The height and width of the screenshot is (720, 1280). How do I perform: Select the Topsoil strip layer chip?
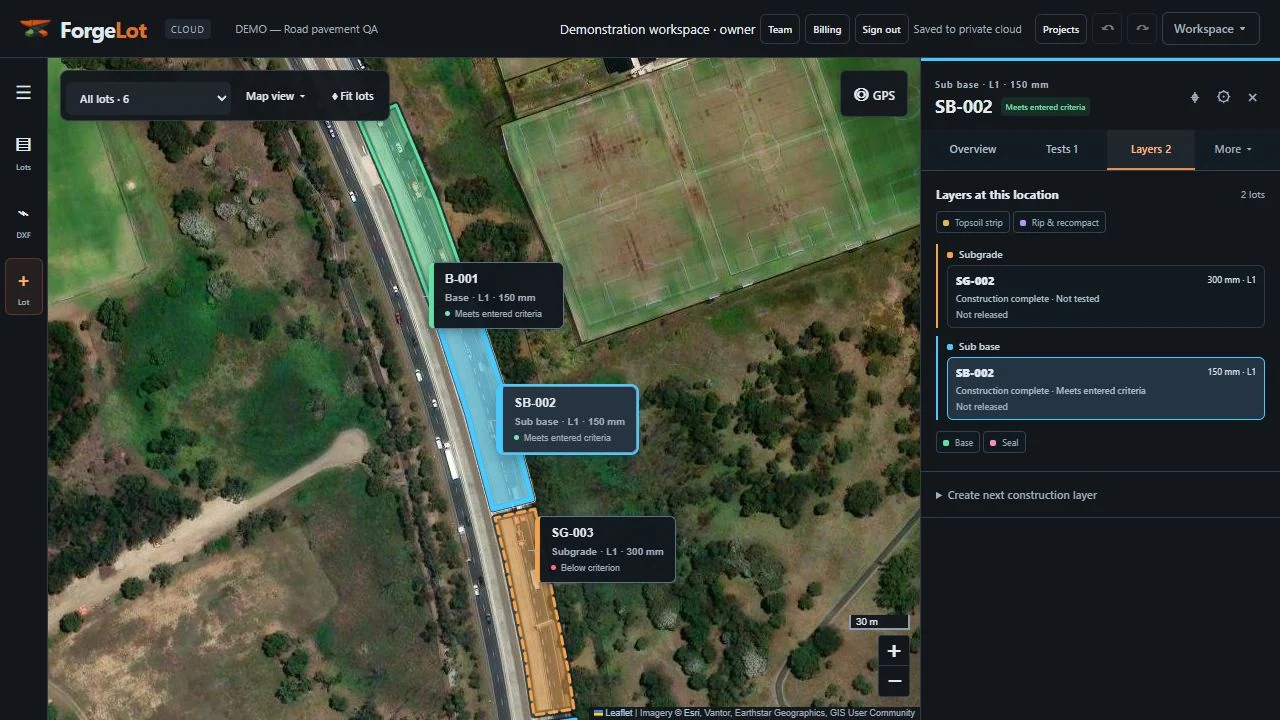[973, 223]
